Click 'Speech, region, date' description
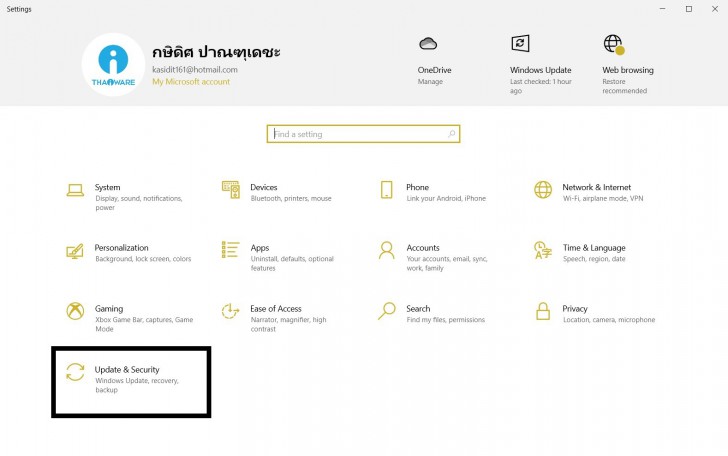The height and width of the screenshot is (456, 728). click(x=594, y=259)
